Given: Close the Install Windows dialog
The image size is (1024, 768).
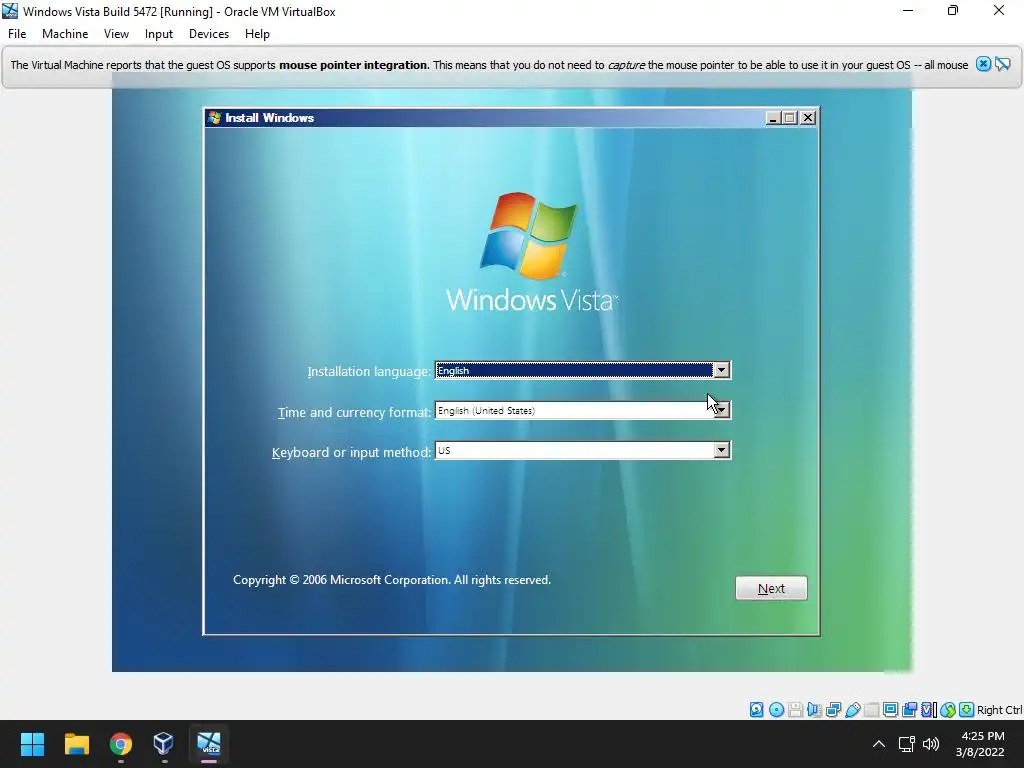Looking at the screenshot, I should (x=808, y=118).
